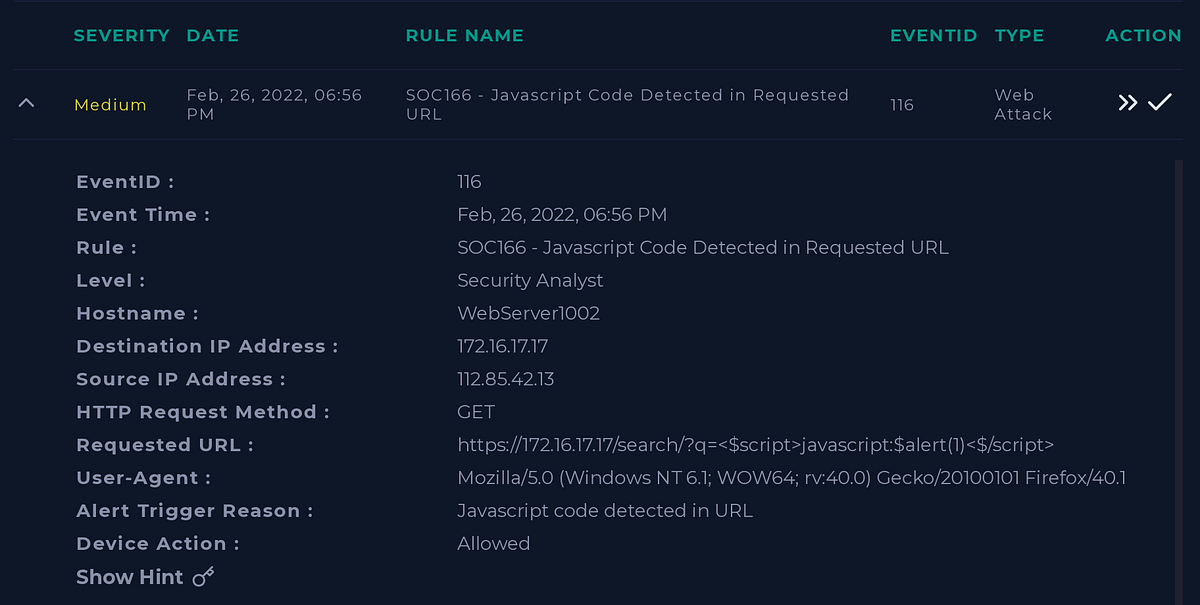1200x605 pixels.
Task: Collapse the alert details chevron
Action: coord(27,103)
